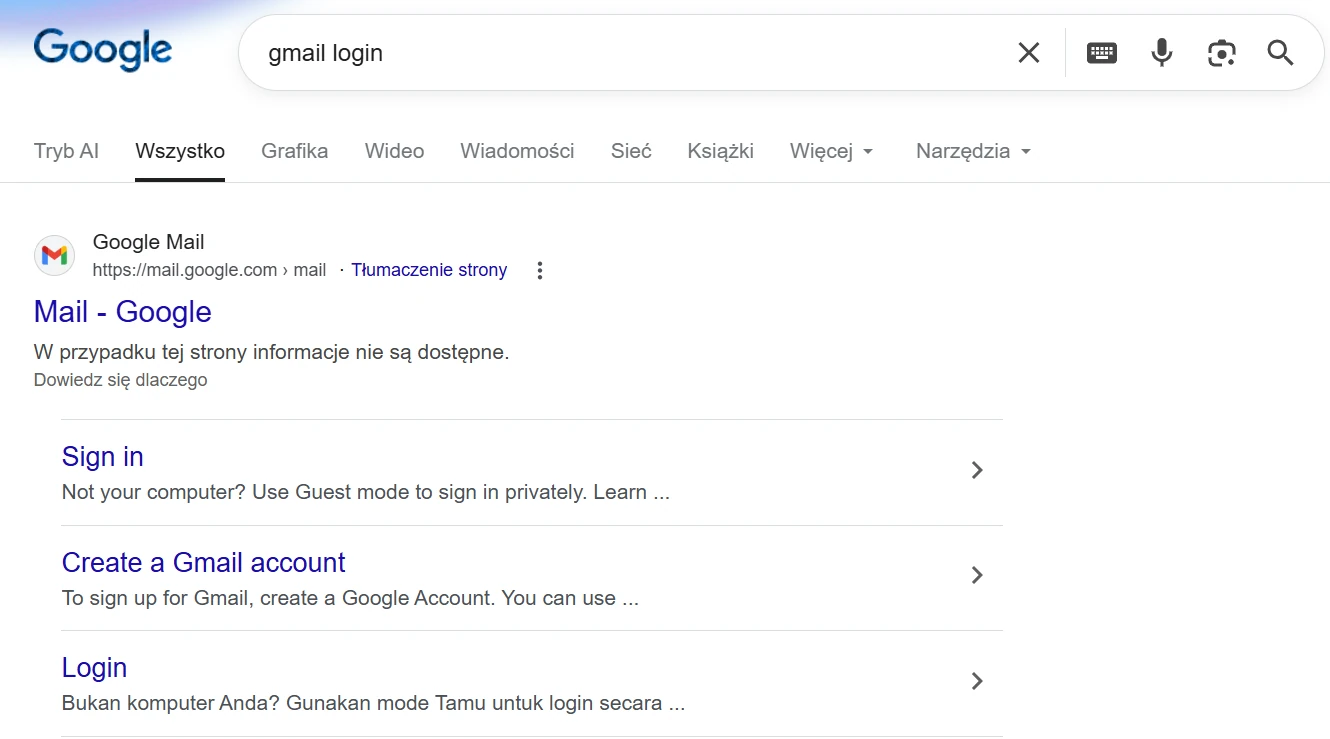The height and width of the screenshot is (739, 1330).
Task: Click the magnifying glass search icon
Action: tap(1280, 52)
